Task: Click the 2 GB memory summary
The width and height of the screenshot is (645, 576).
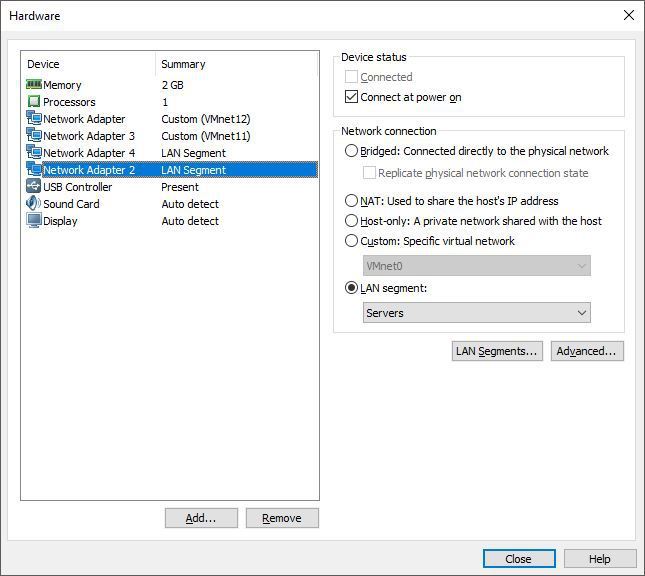Action: point(172,85)
